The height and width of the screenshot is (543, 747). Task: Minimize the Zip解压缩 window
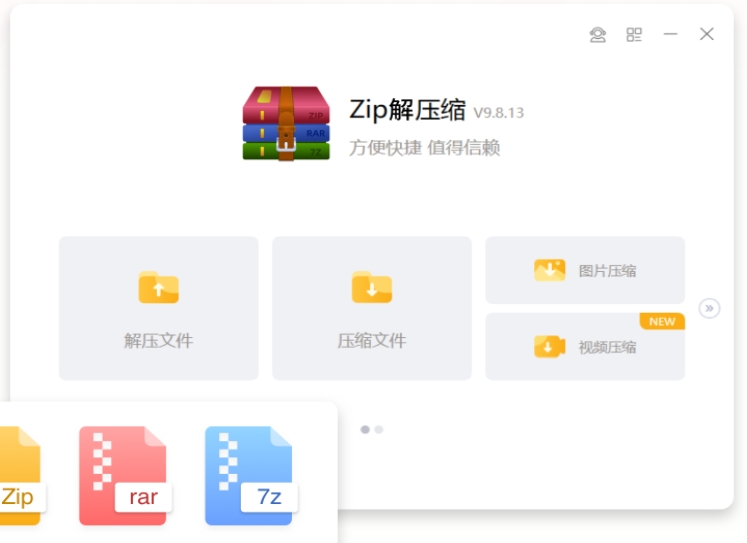[x=670, y=34]
